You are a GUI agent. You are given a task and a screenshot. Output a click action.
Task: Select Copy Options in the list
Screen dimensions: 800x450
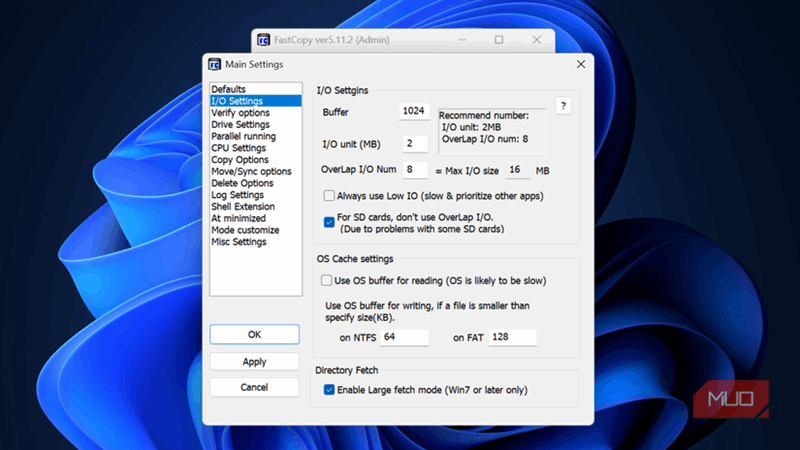256,160
